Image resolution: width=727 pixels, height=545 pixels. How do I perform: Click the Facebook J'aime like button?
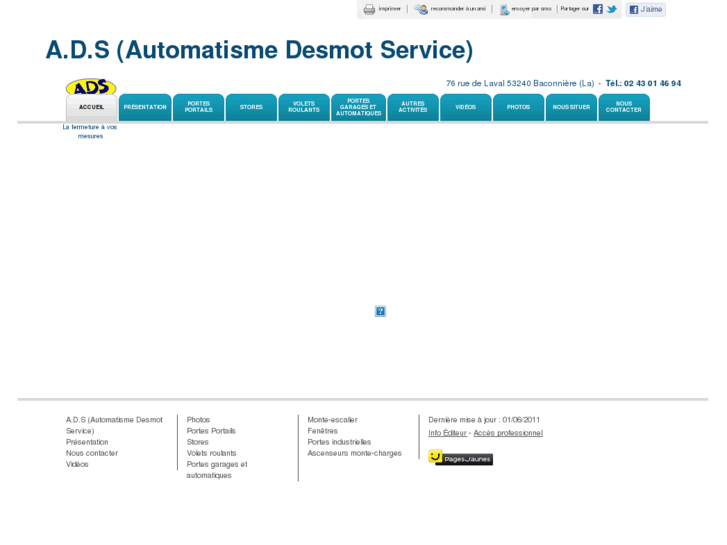point(645,9)
